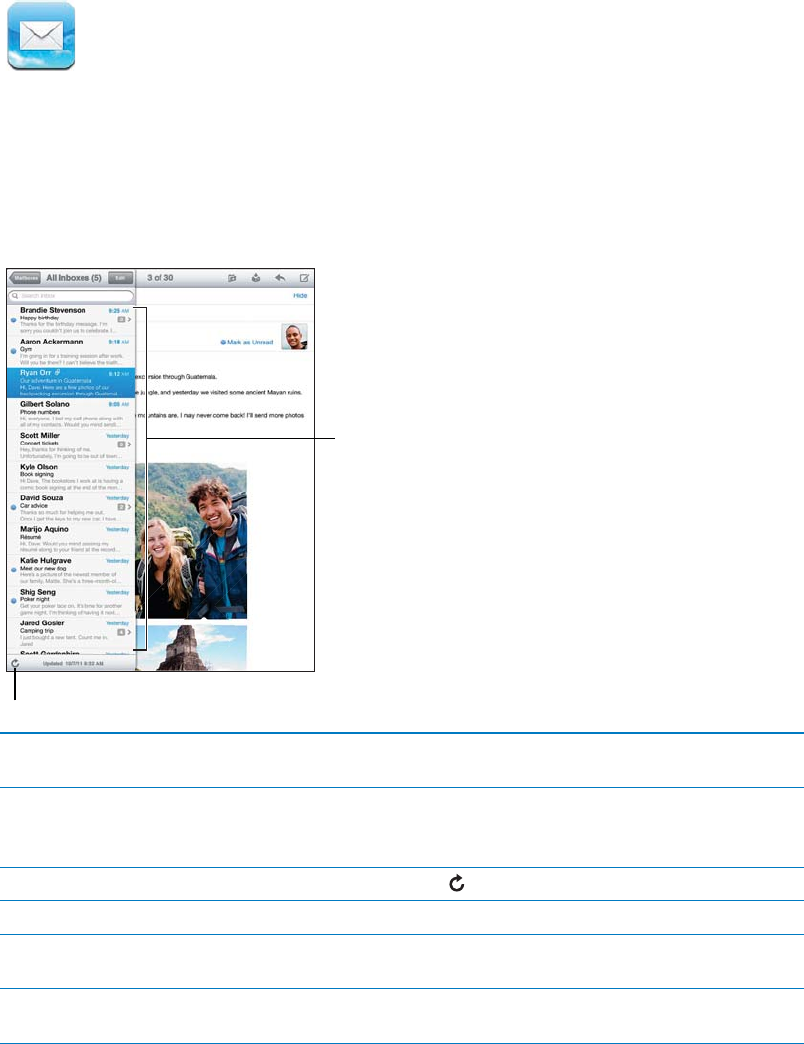Open Kyle Olson's Book signing message
Viewport: 804px width, 1044px height.
click(x=71, y=477)
